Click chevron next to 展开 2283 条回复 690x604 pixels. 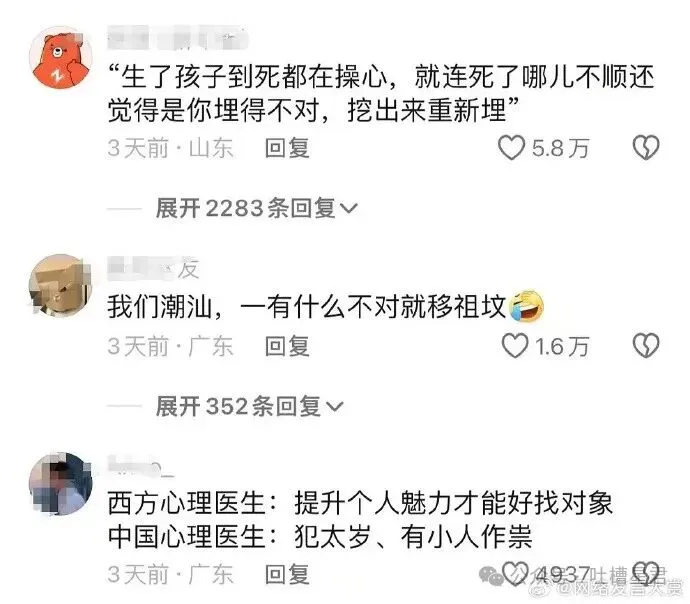(x=349, y=208)
